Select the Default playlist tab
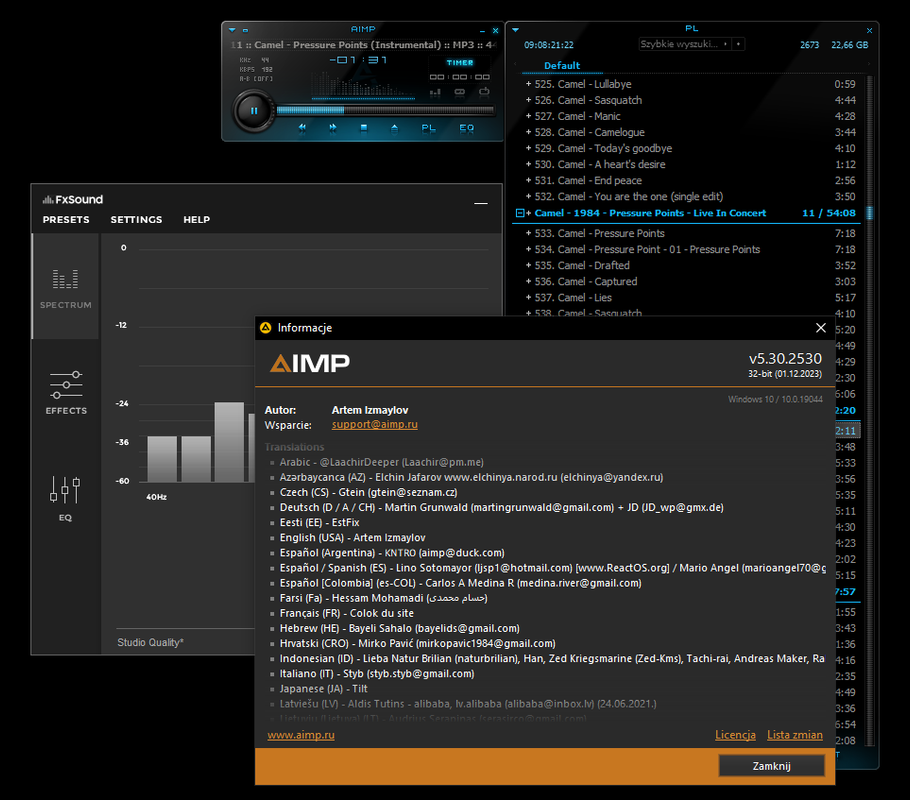This screenshot has width=910, height=800. click(x=562, y=66)
